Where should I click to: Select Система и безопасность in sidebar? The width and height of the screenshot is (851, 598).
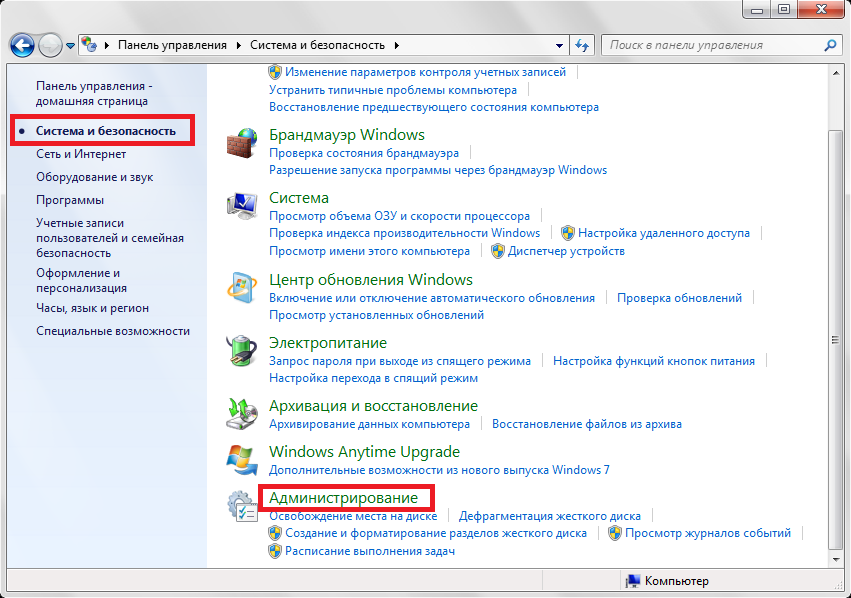(x=106, y=131)
